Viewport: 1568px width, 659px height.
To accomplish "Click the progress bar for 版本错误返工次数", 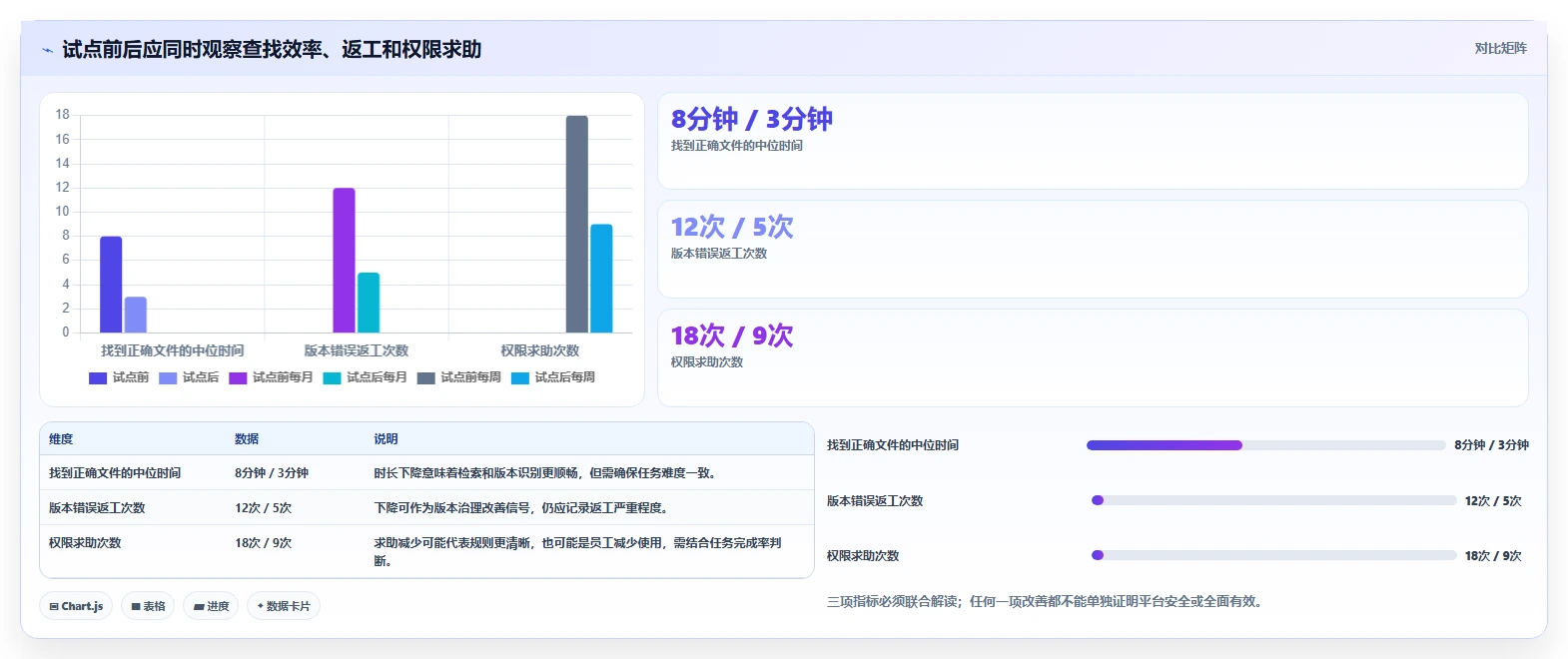I will [1273, 500].
